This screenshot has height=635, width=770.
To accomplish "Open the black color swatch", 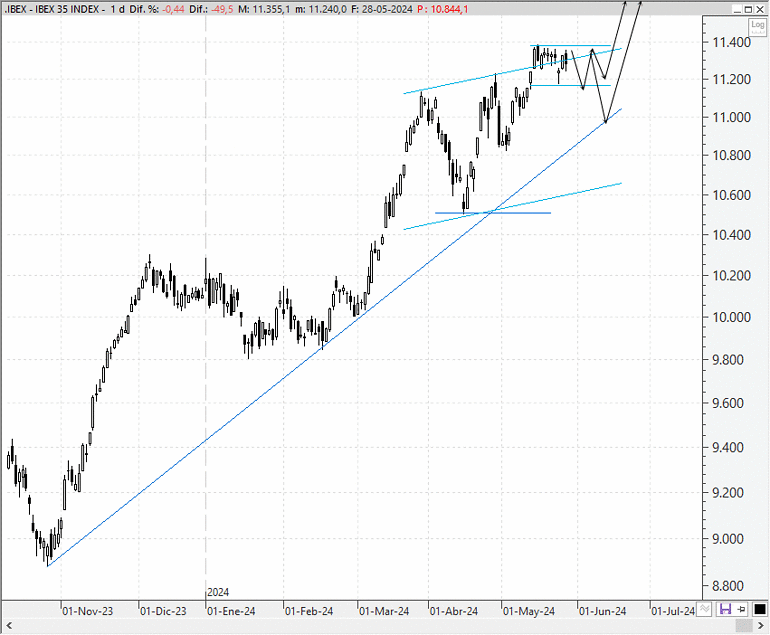I will click(x=760, y=609).
